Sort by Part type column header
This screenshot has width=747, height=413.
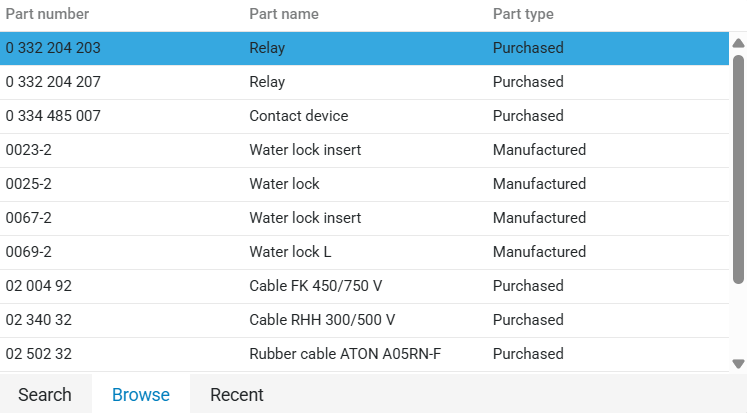tap(523, 14)
